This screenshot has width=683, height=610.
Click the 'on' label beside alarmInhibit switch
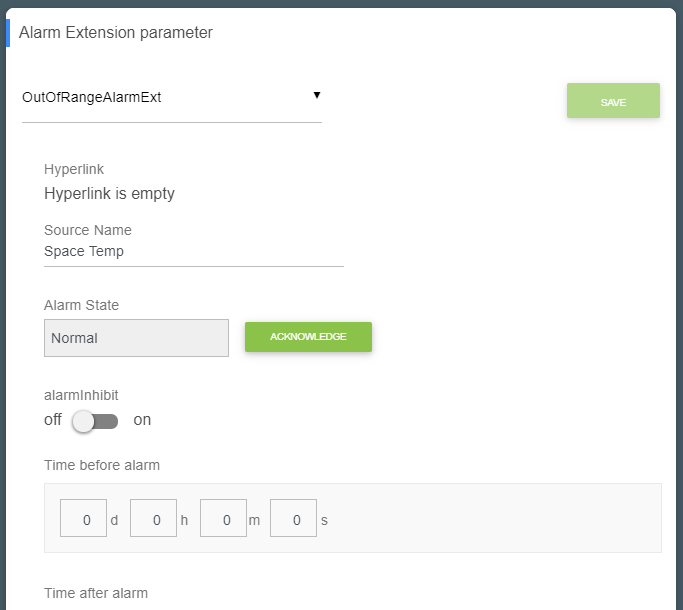click(142, 420)
